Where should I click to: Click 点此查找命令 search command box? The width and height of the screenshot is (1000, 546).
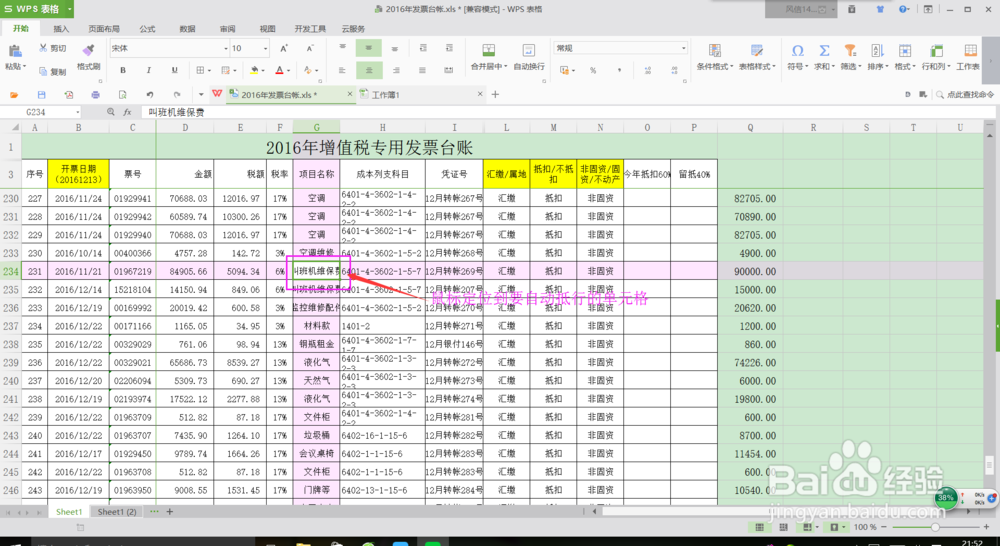[965, 94]
